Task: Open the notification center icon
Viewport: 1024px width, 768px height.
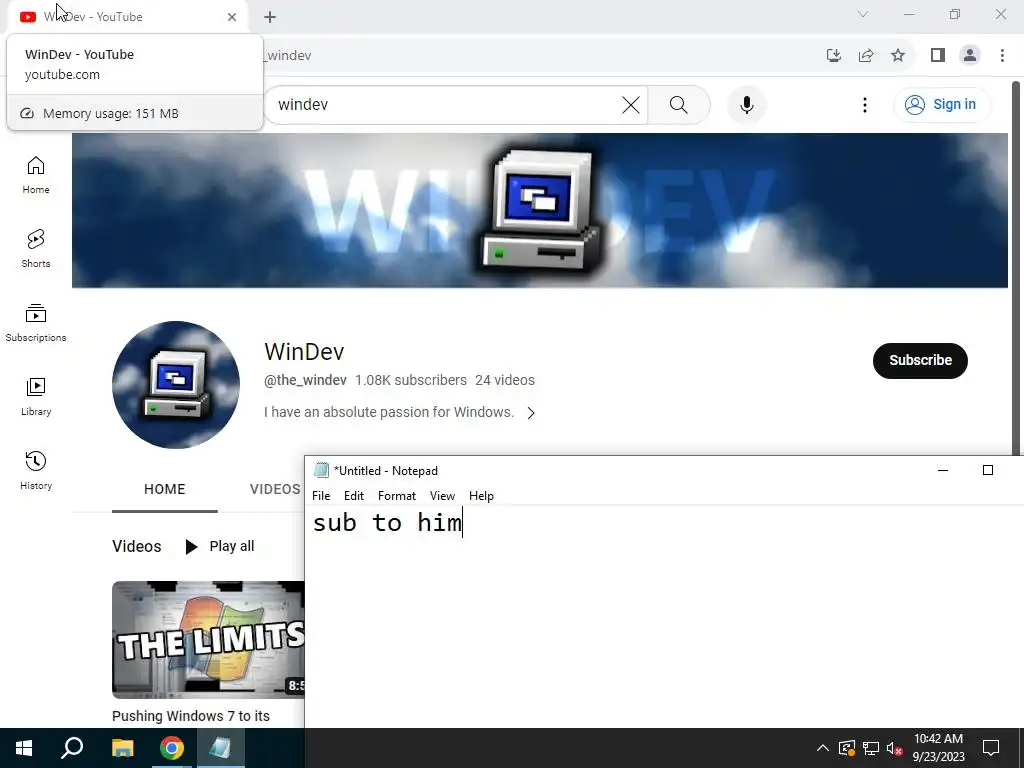Action: coord(991,748)
